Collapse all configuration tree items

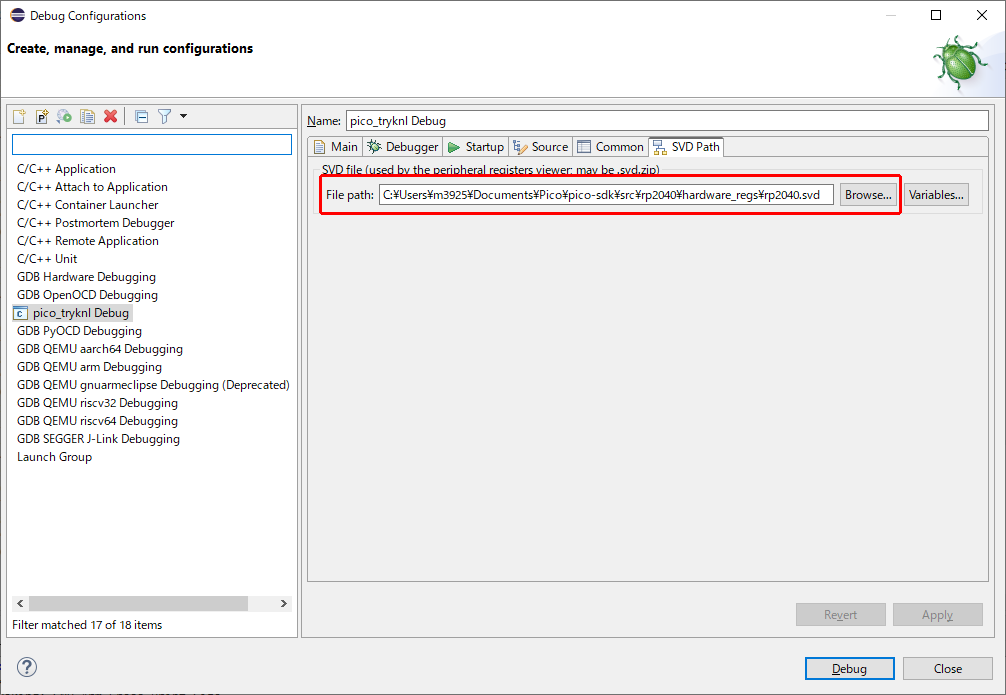(x=142, y=117)
